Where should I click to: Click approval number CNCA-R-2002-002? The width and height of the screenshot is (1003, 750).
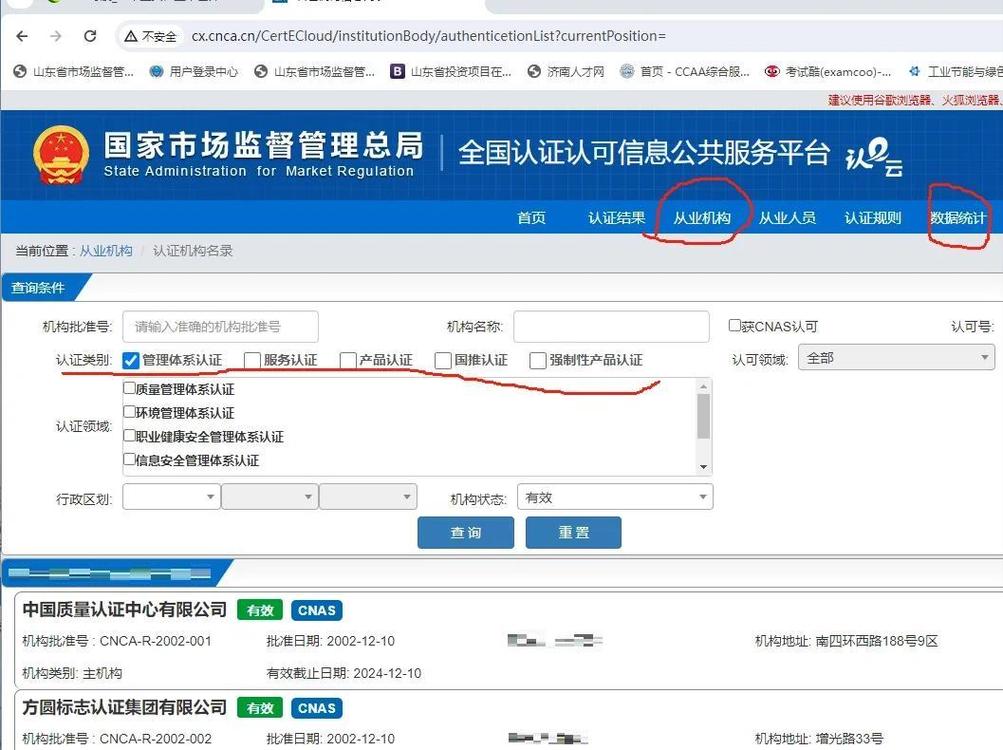(x=155, y=738)
